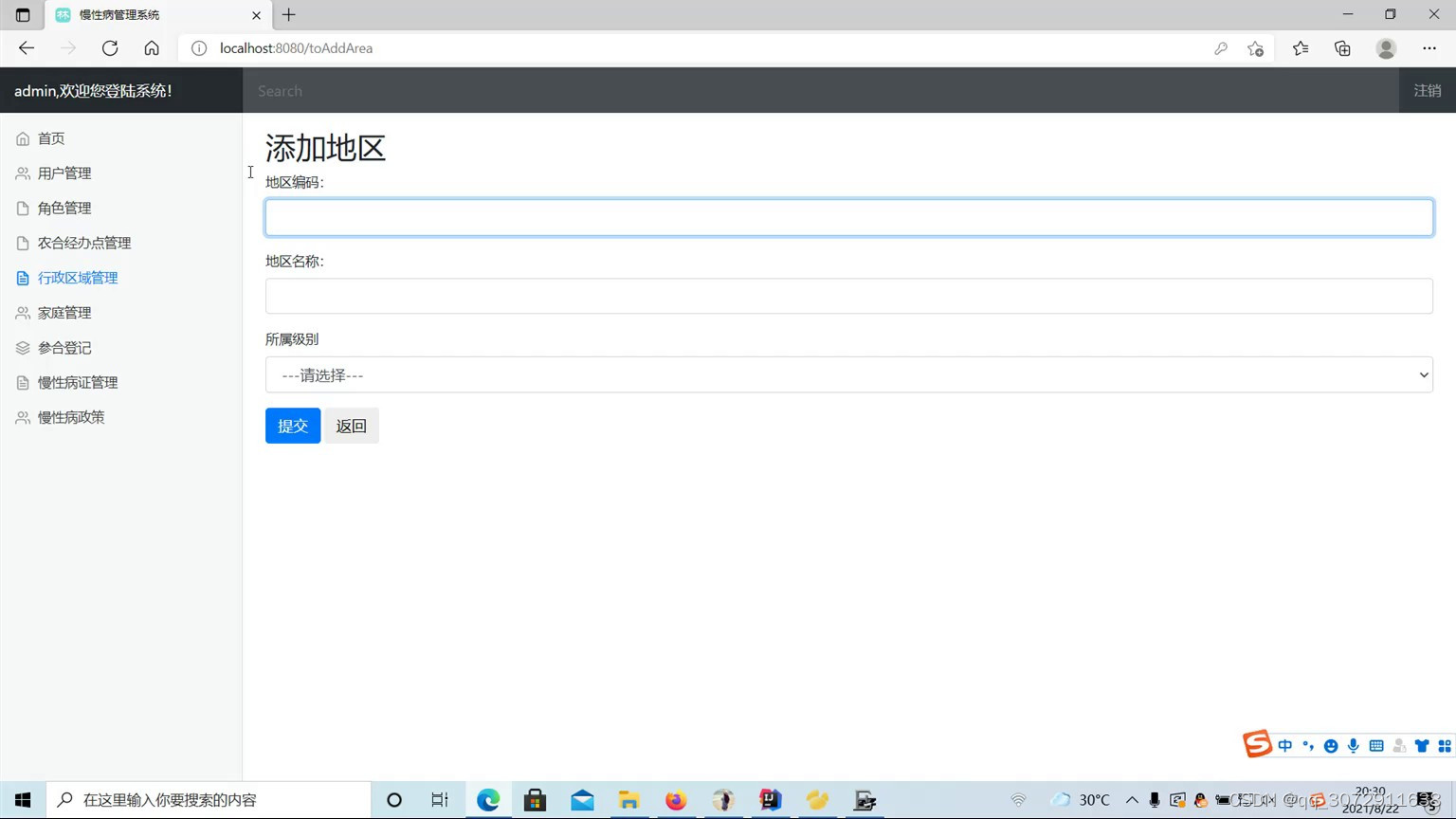This screenshot has width=1456, height=819.
Task: Open 参合登记 in the sidebar
Action: coord(64,348)
